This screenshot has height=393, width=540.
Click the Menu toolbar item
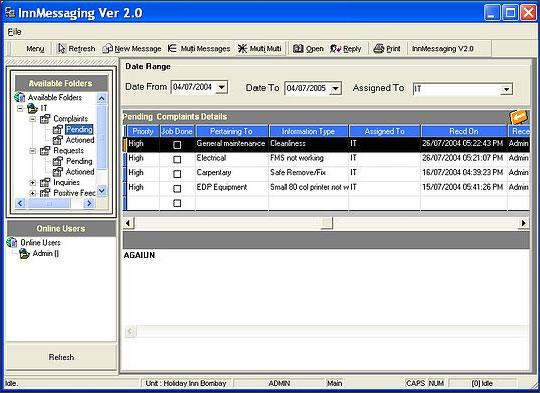click(x=35, y=49)
